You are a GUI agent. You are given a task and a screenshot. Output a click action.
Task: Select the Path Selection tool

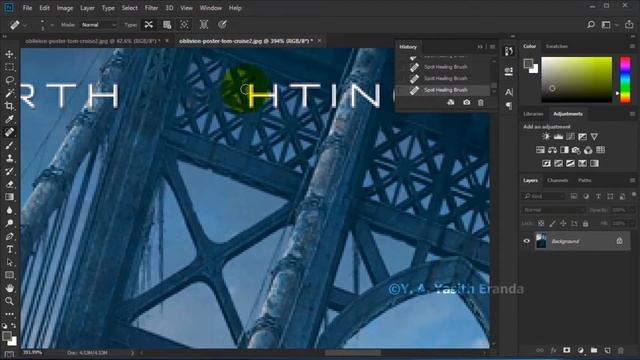pyautogui.click(x=9, y=262)
